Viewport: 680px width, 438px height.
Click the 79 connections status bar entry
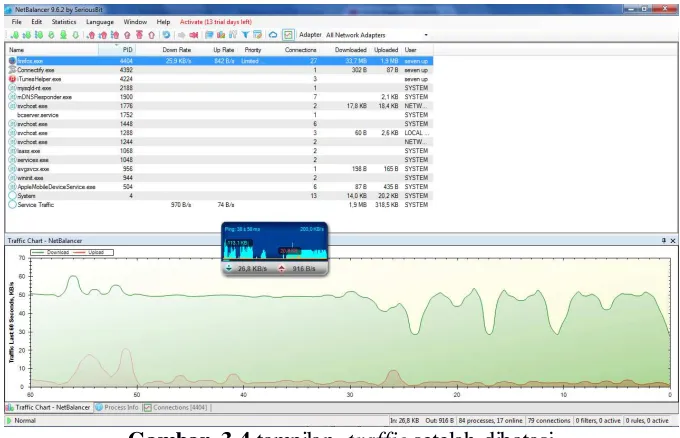tap(549, 421)
